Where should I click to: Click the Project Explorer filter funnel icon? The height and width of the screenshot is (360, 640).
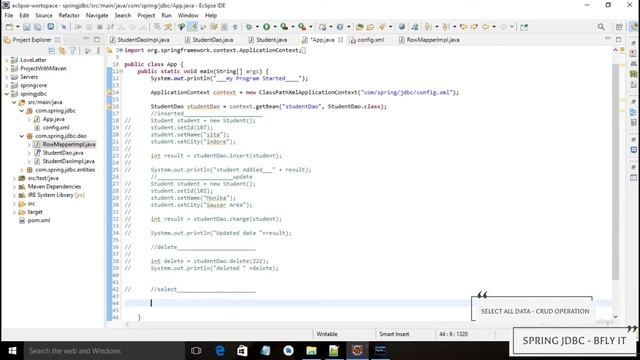click(73, 51)
